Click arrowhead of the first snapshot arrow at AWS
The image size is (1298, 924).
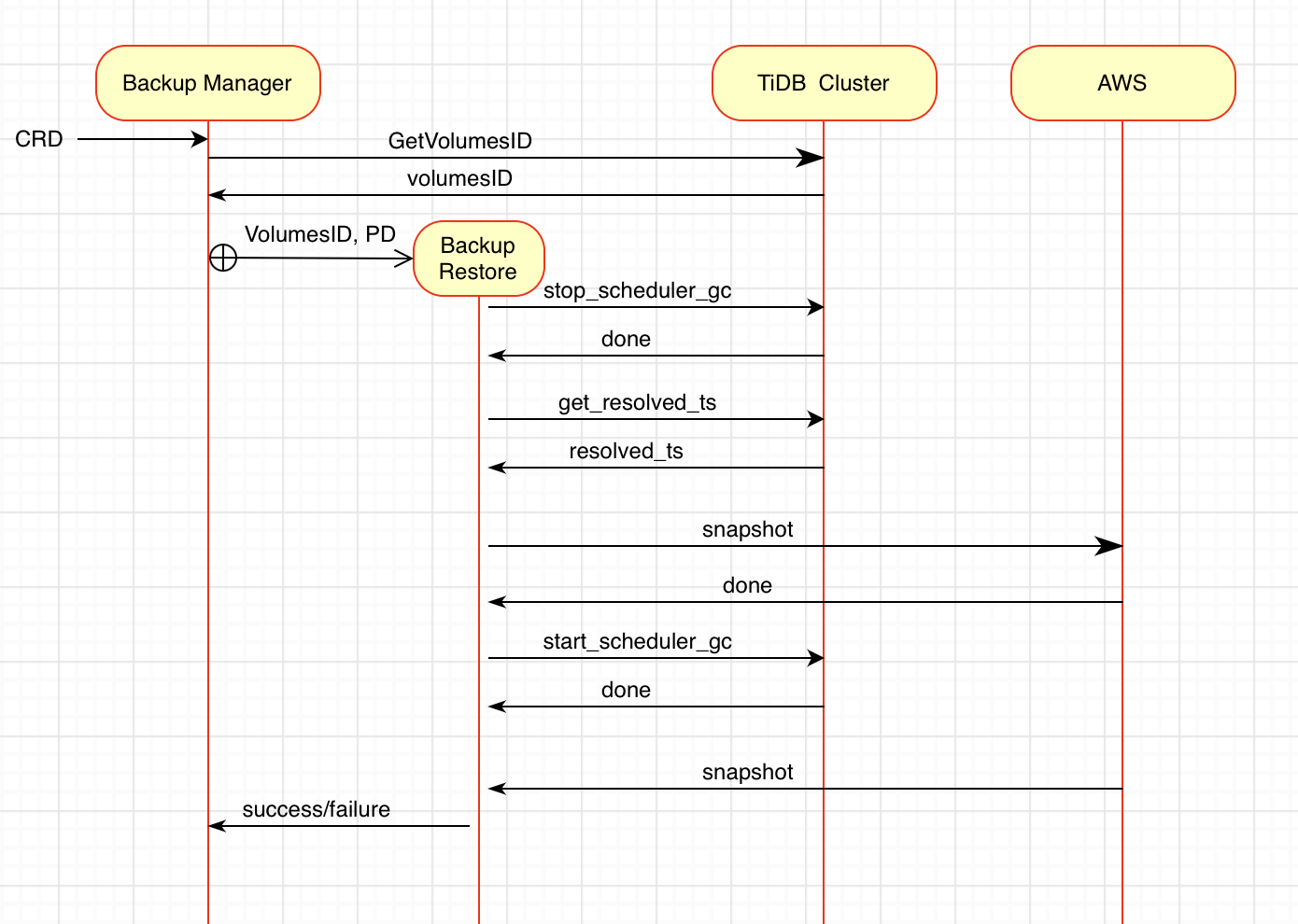[1108, 546]
